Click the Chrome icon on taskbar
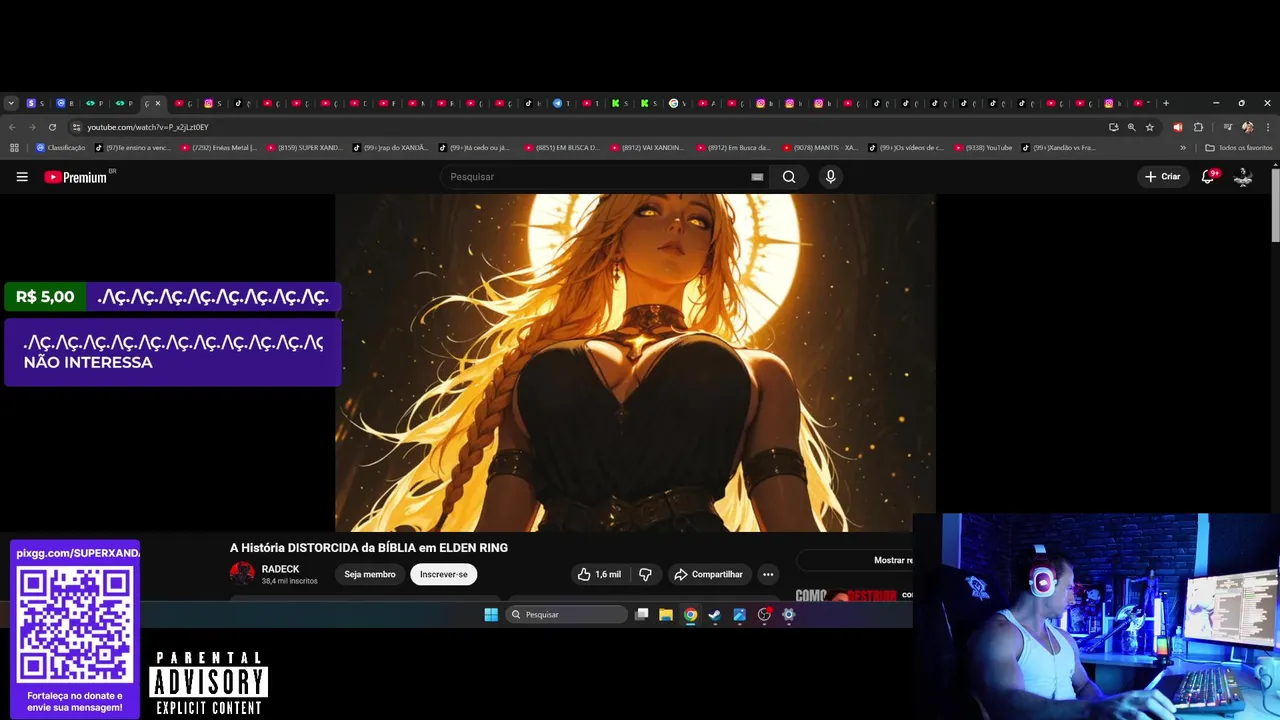1280x720 pixels. [x=690, y=615]
